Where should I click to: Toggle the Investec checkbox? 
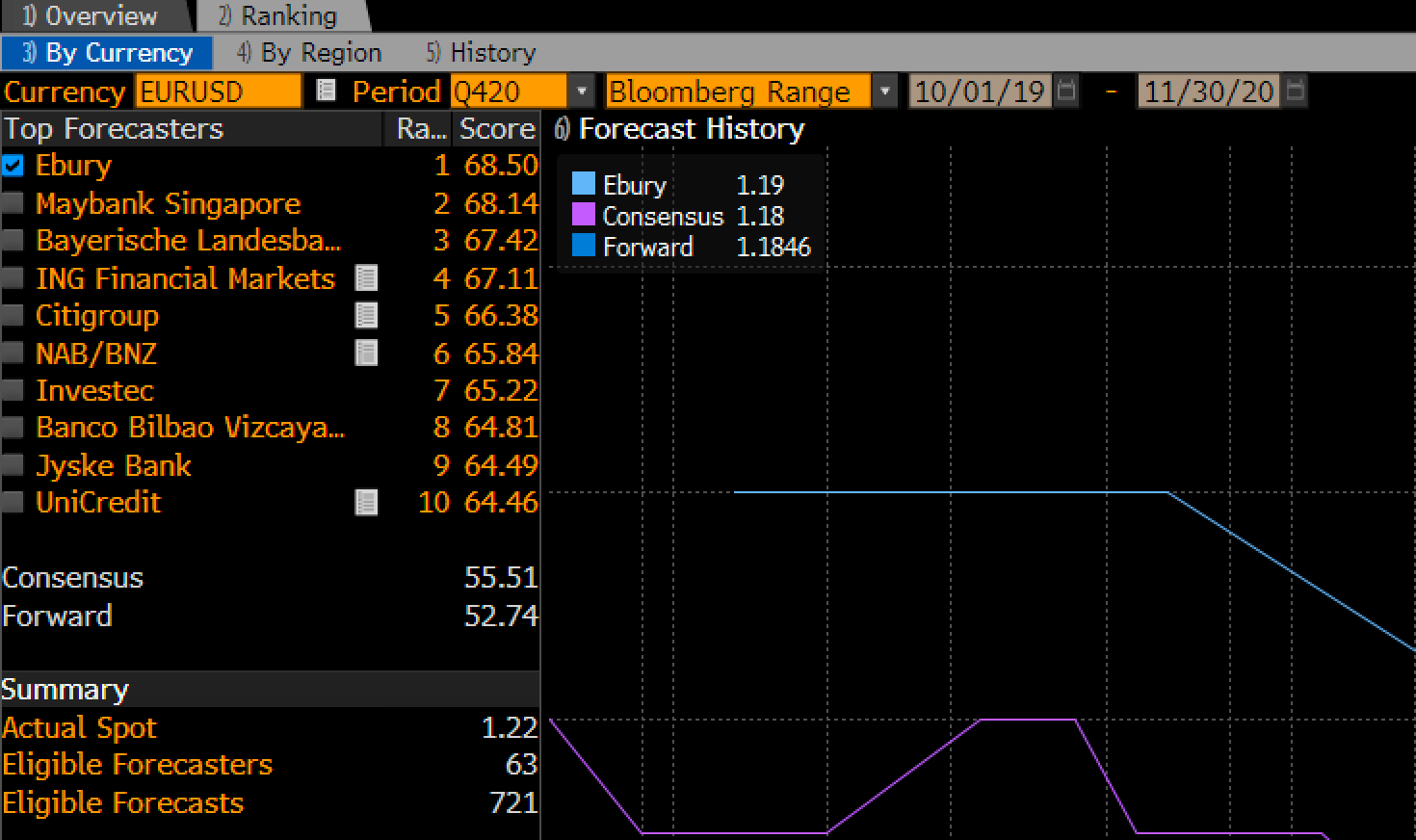[x=13, y=390]
